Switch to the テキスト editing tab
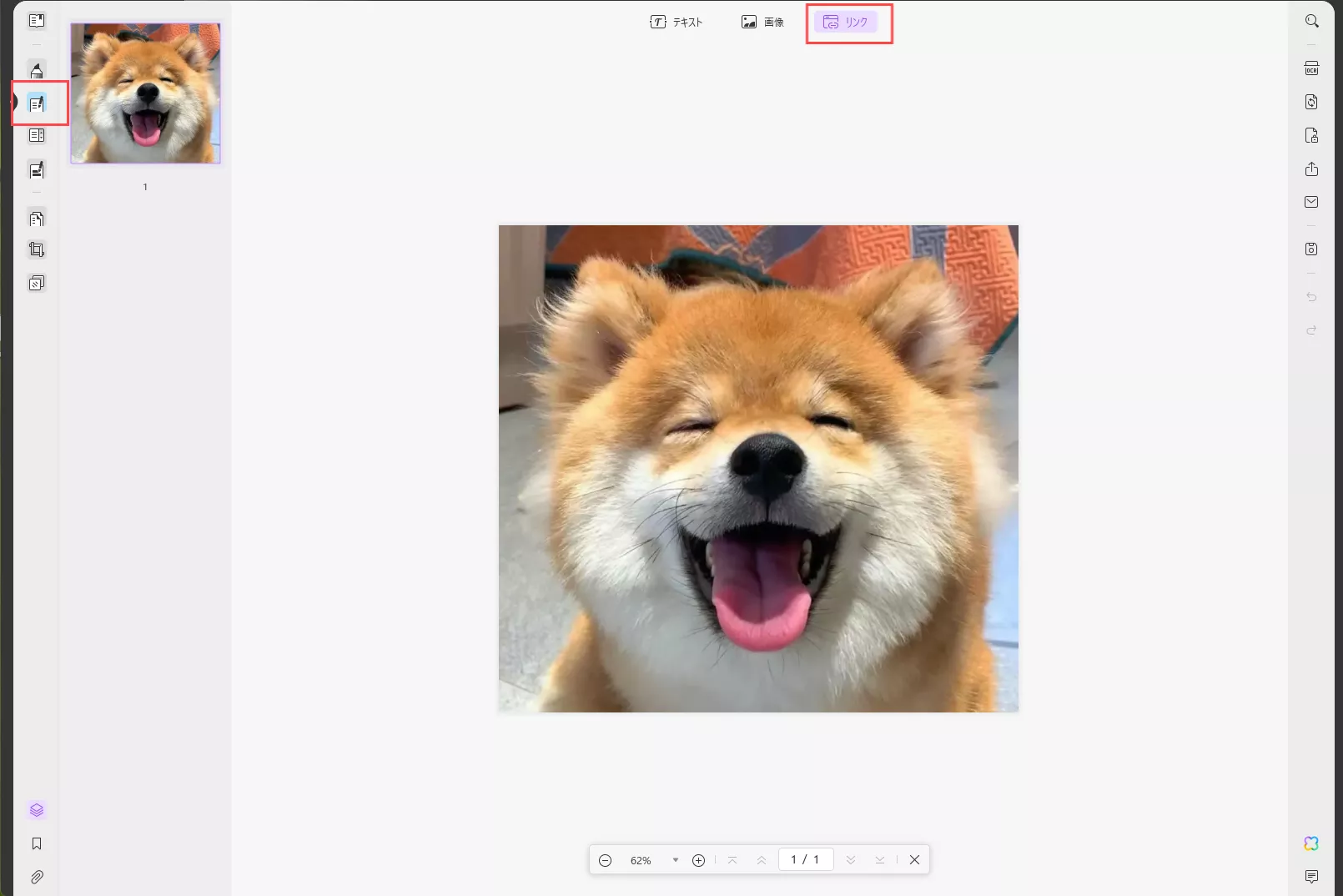This screenshot has height=896, width=1343. coord(677,23)
